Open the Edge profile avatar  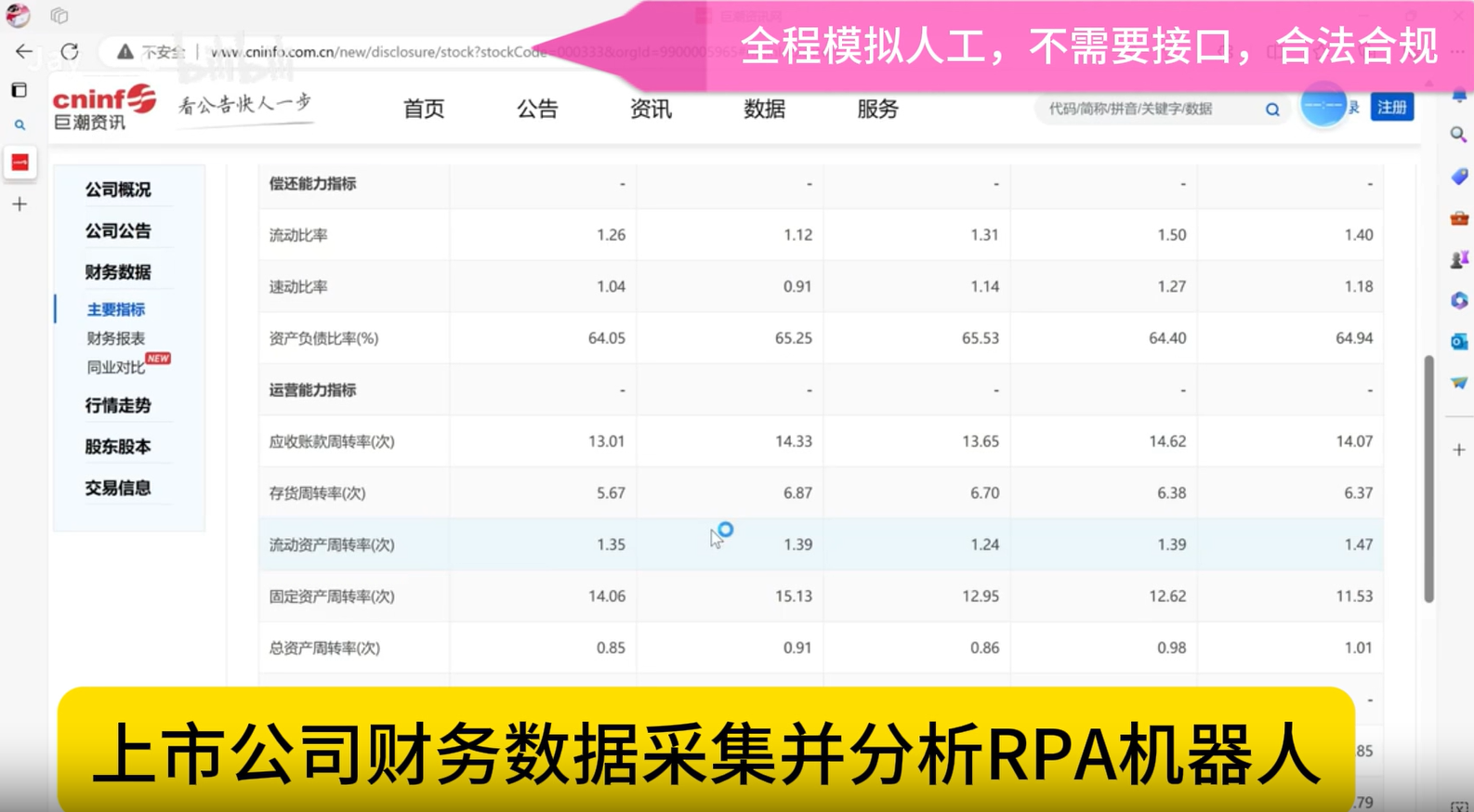point(18,16)
